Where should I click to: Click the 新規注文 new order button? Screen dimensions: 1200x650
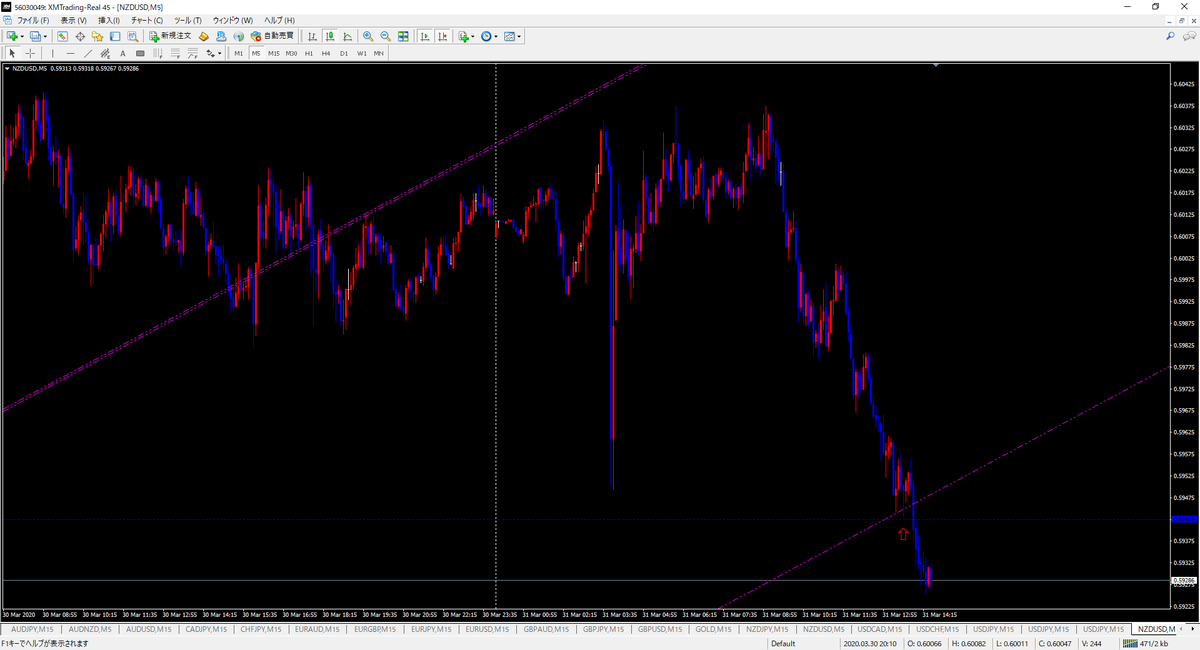(x=170, y=36)
